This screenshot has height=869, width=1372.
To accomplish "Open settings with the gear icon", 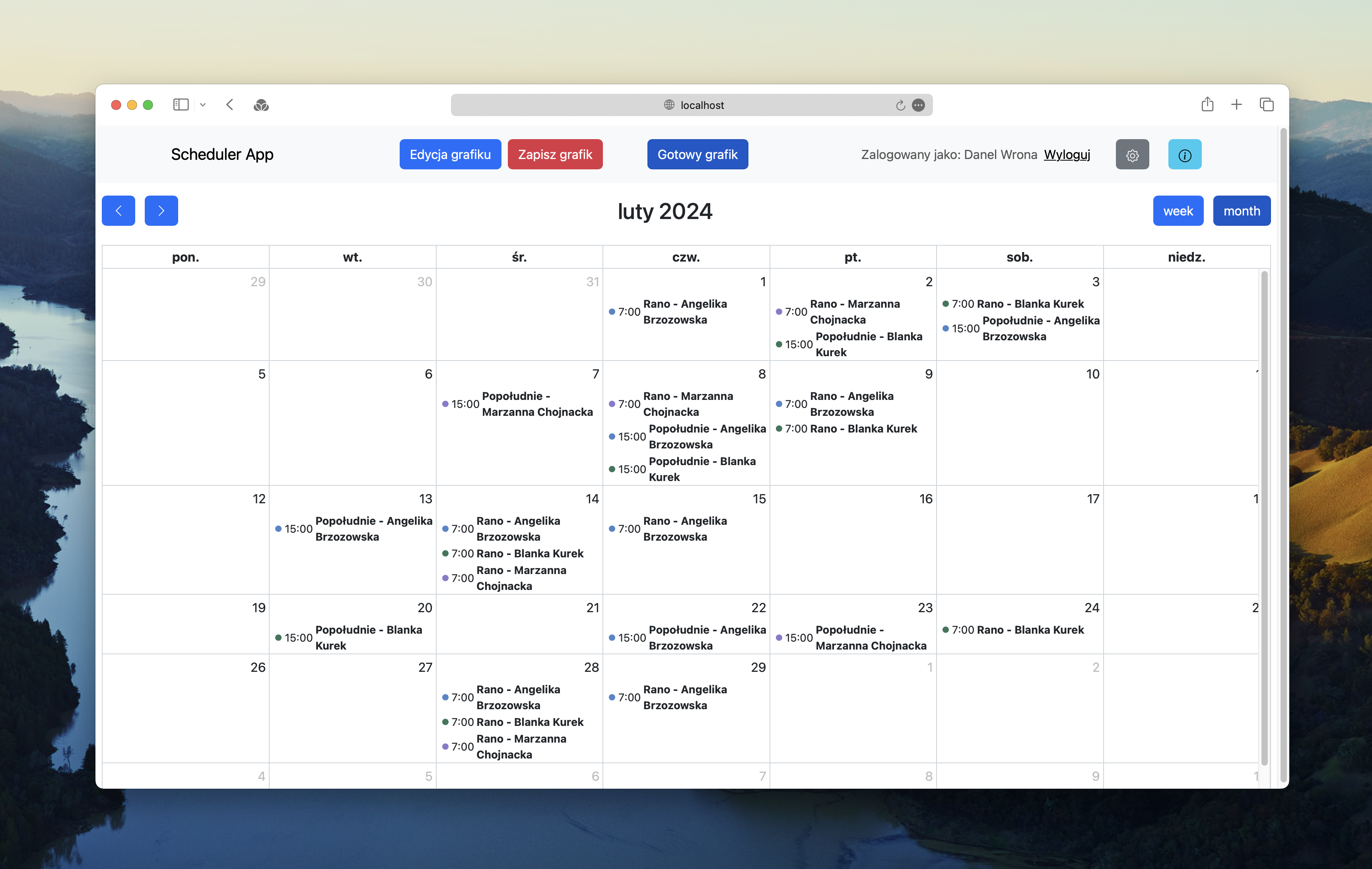I will point(1131,154).
